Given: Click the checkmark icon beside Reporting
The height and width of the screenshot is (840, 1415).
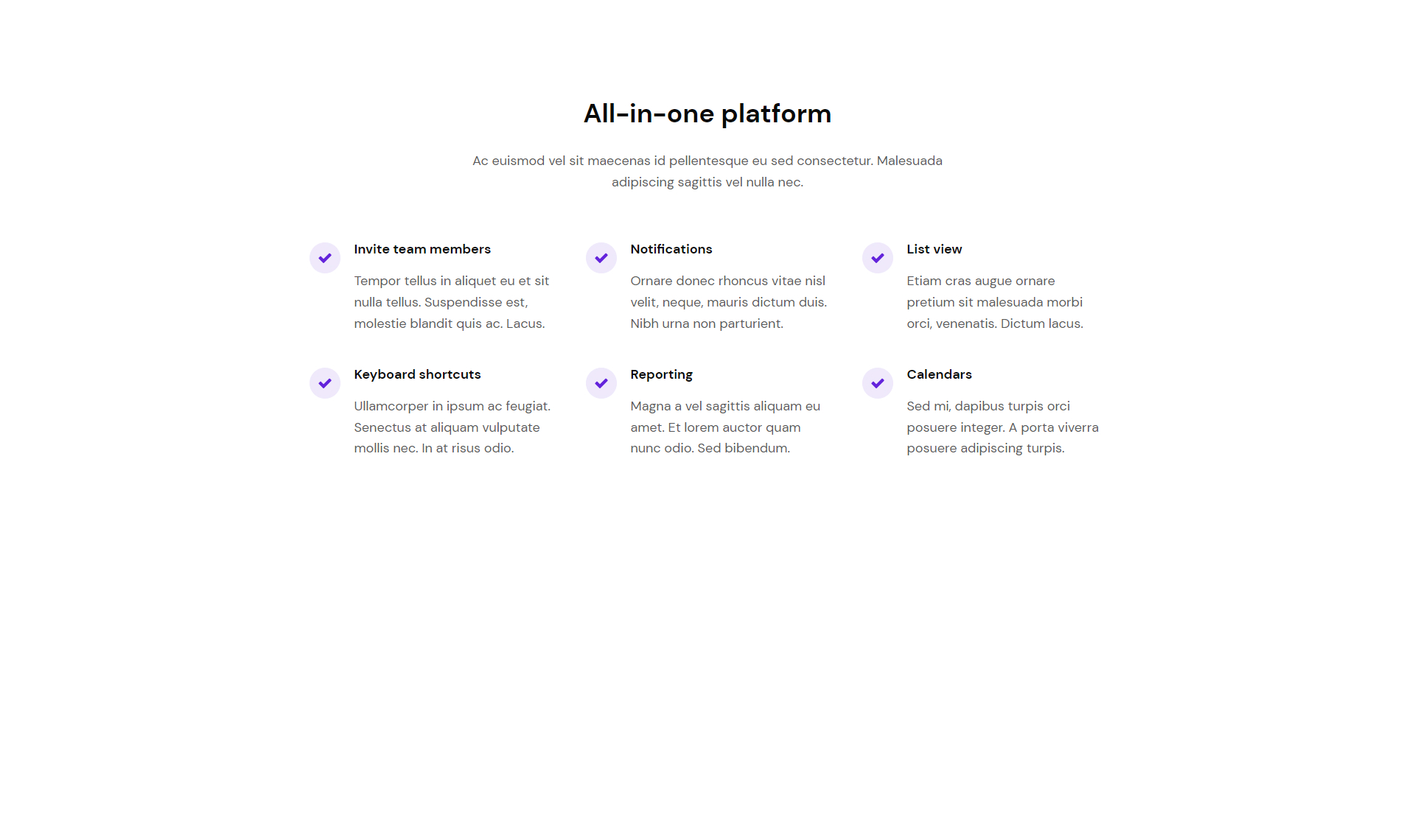Looking at the screenshot, I should (601, 383).
